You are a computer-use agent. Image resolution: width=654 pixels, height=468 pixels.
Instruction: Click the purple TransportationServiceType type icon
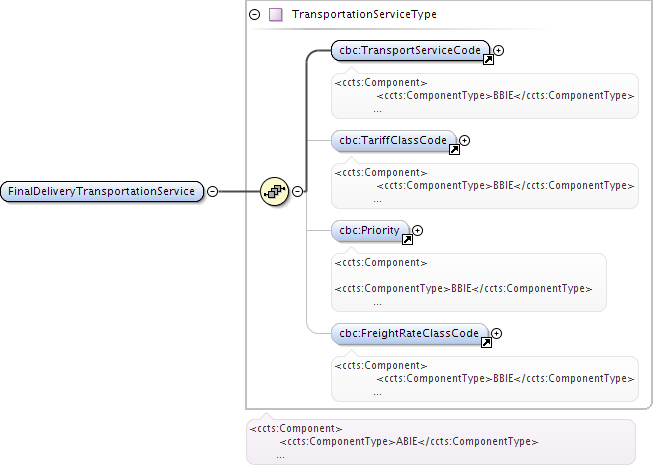coord(276,15)
